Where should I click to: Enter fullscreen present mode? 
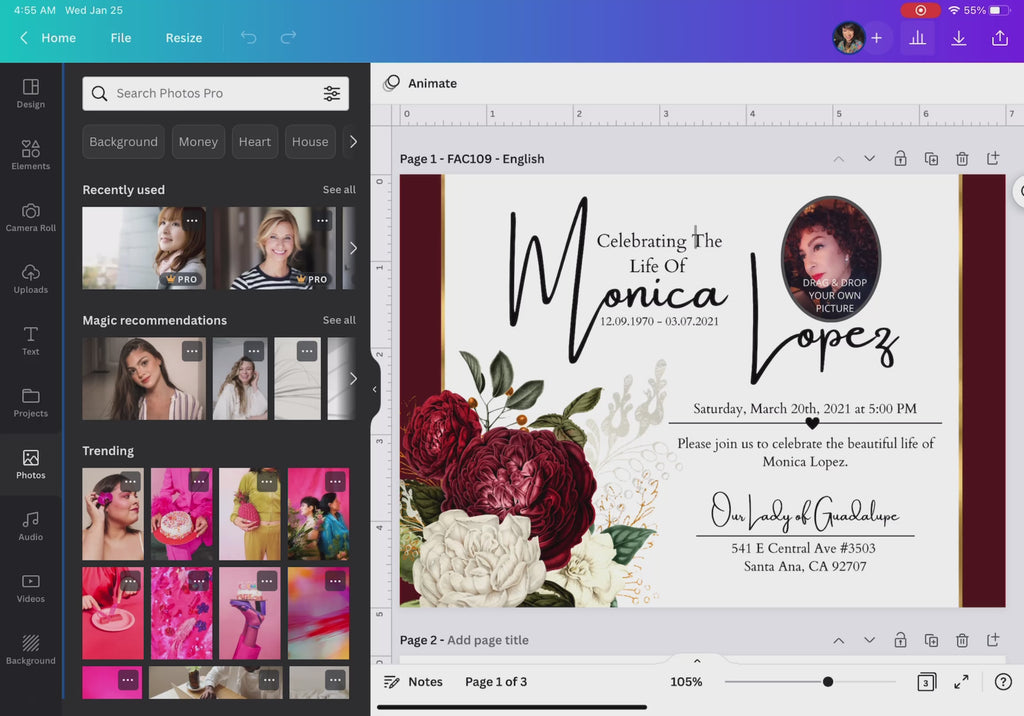(961, 682)
